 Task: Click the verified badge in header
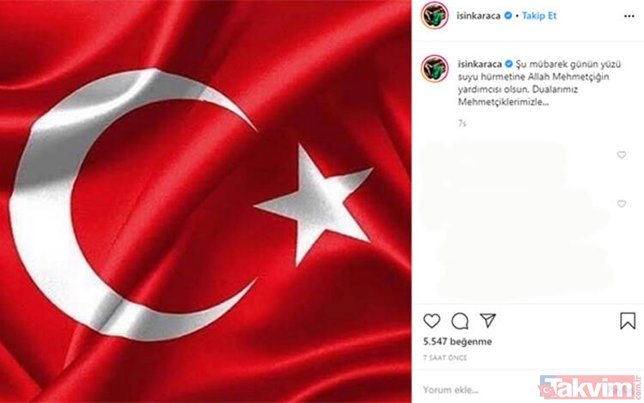click(x=508, y=16)
